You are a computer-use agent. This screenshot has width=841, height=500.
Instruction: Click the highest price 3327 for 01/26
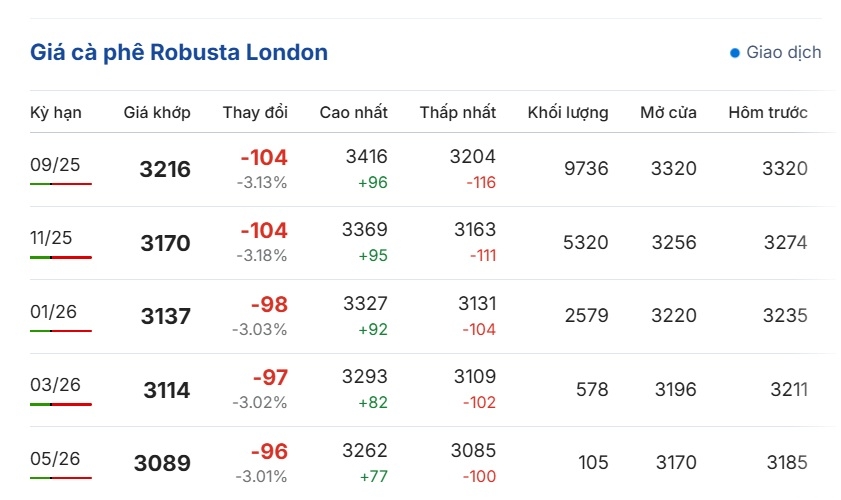click(365, 304)
